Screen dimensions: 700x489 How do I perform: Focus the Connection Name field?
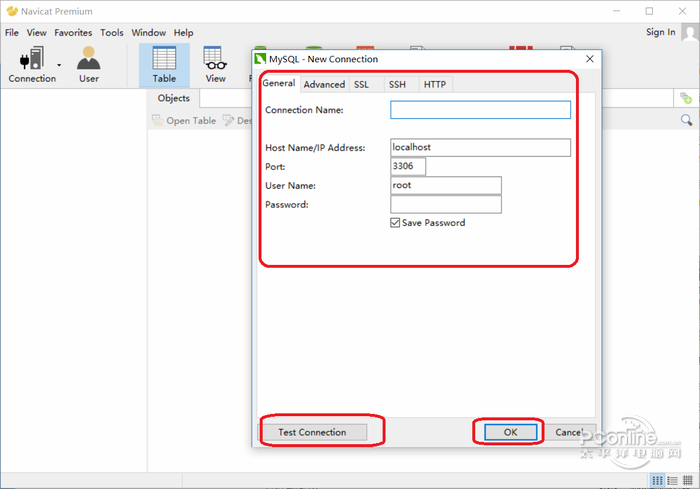(480, 110)
